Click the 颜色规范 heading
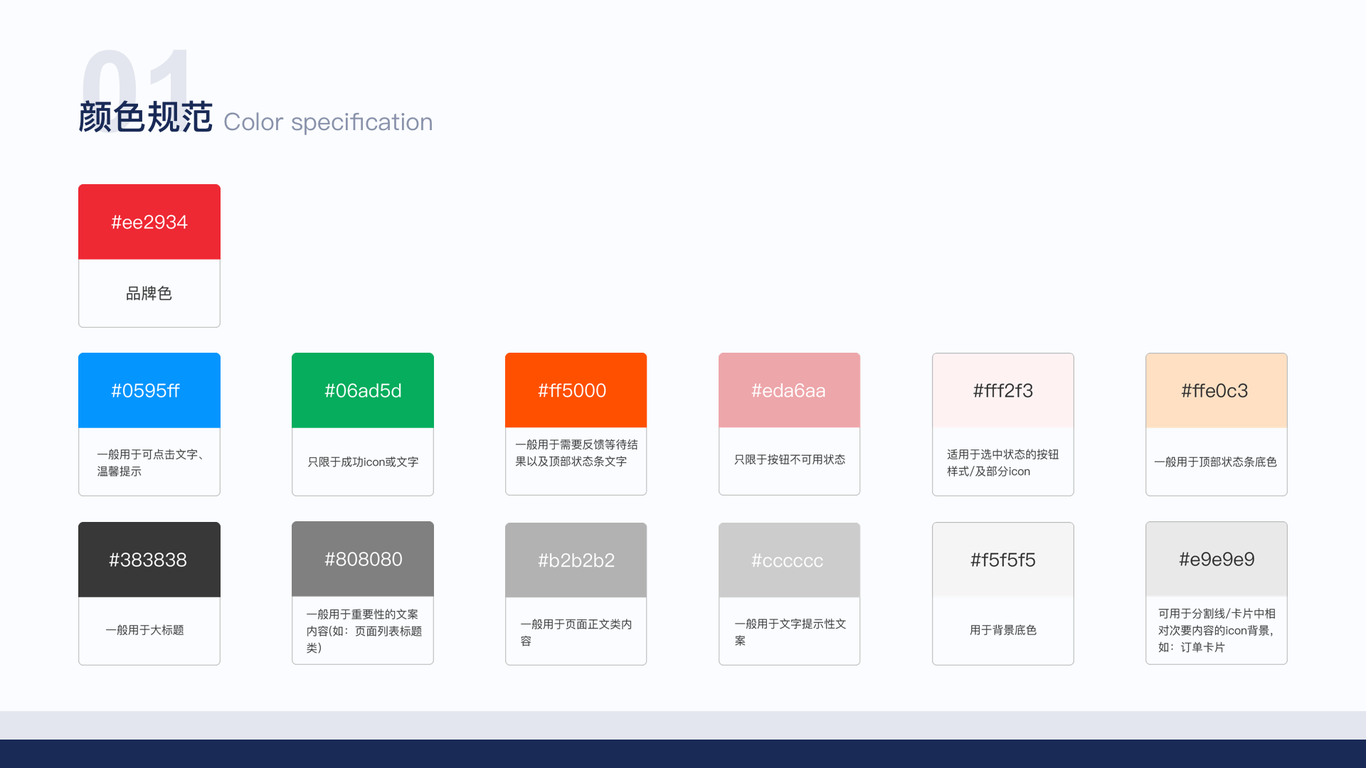The width and height of the screenshot is (1366, 768). tap(146, 117)
